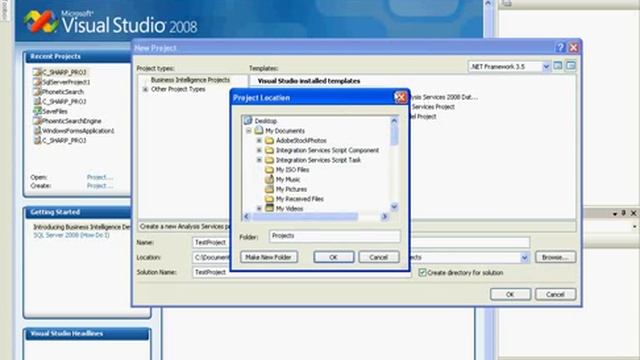
Task: Click the Folder input field
Action: (x=334, y=236)
